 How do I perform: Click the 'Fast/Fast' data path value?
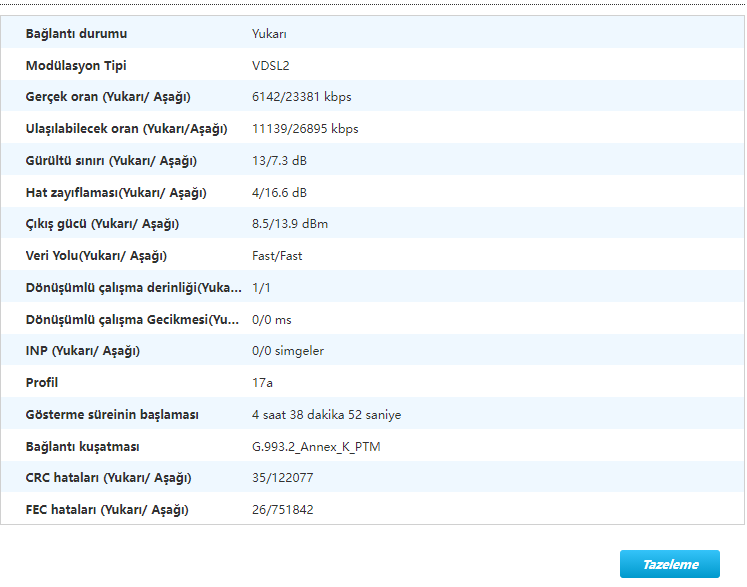pyautogui.click(x=277, y=256)
